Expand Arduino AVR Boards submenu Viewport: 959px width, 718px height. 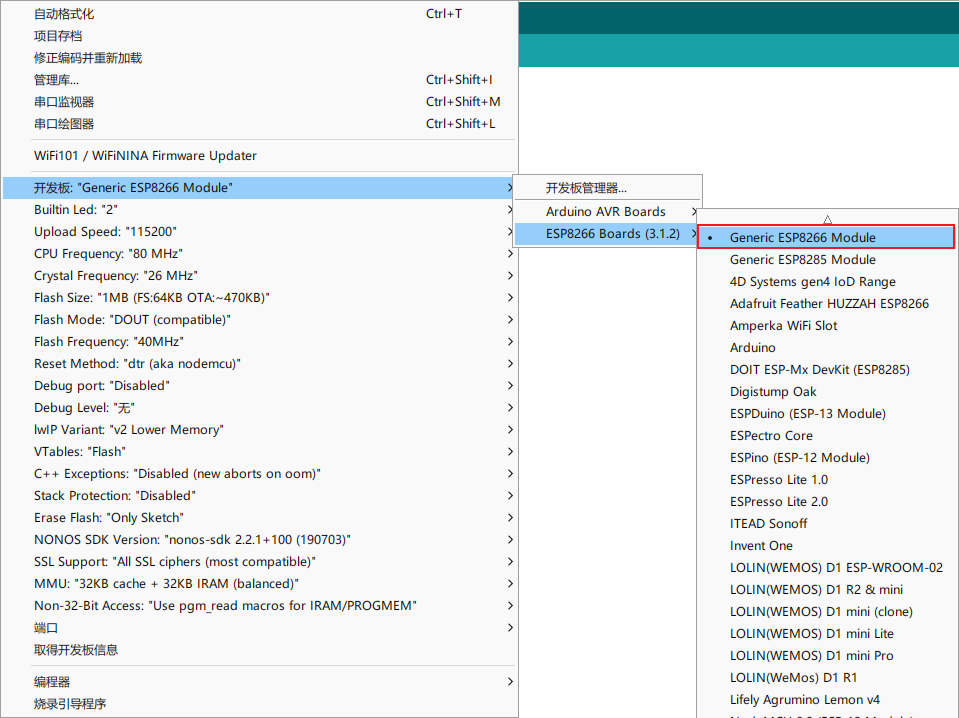point(607,212)
